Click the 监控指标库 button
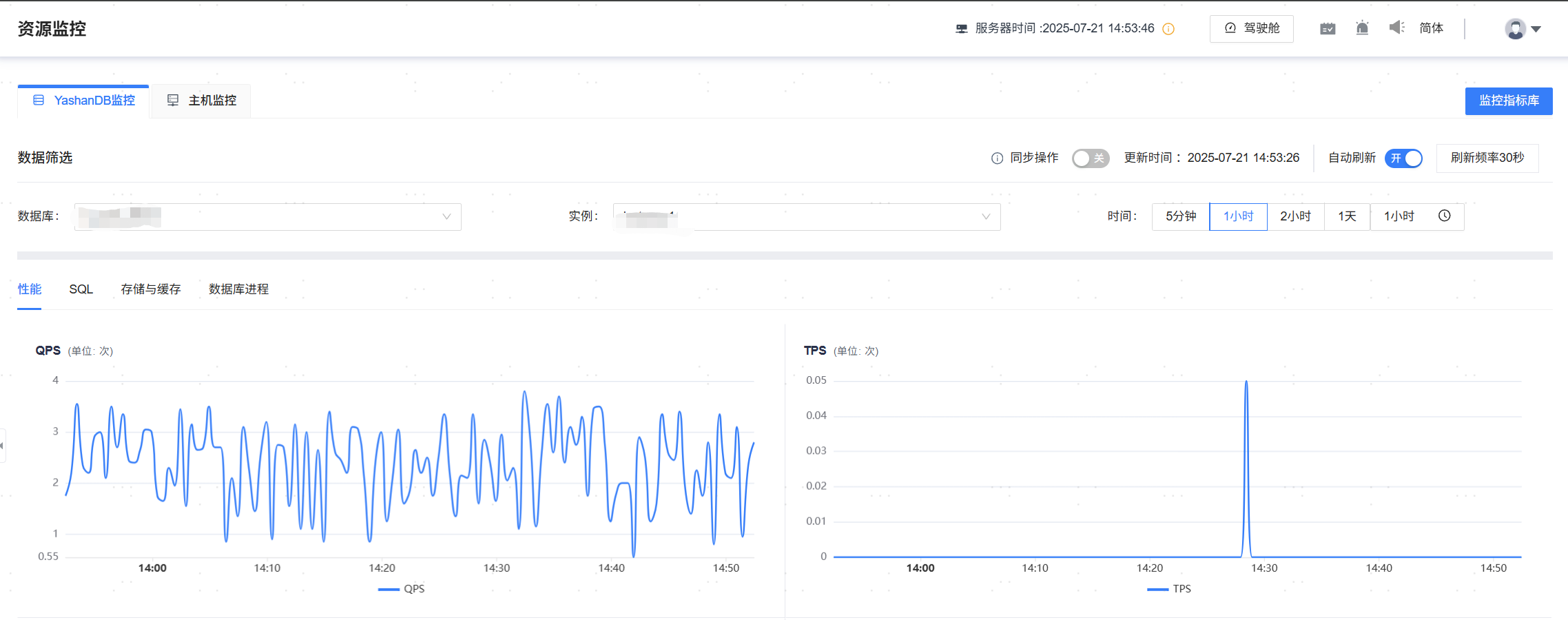 click(x=1508, y=101)
